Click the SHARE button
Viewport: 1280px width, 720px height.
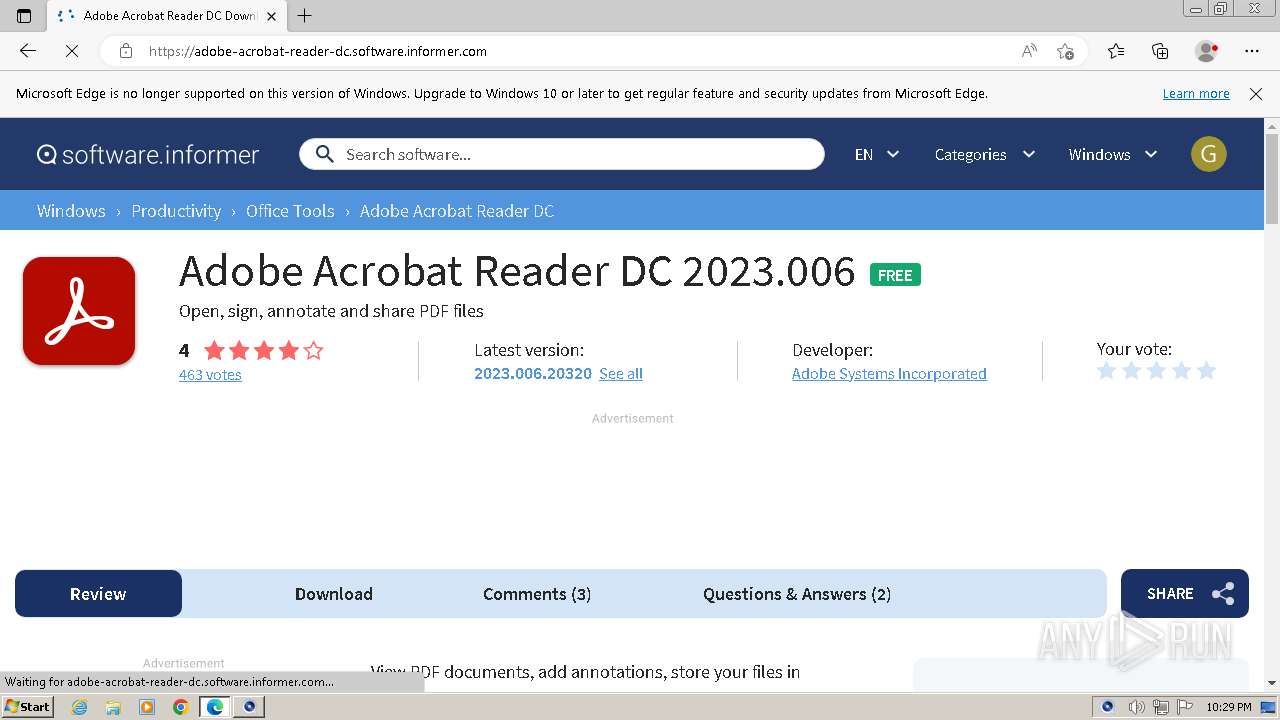click(x=1185, y=594)
